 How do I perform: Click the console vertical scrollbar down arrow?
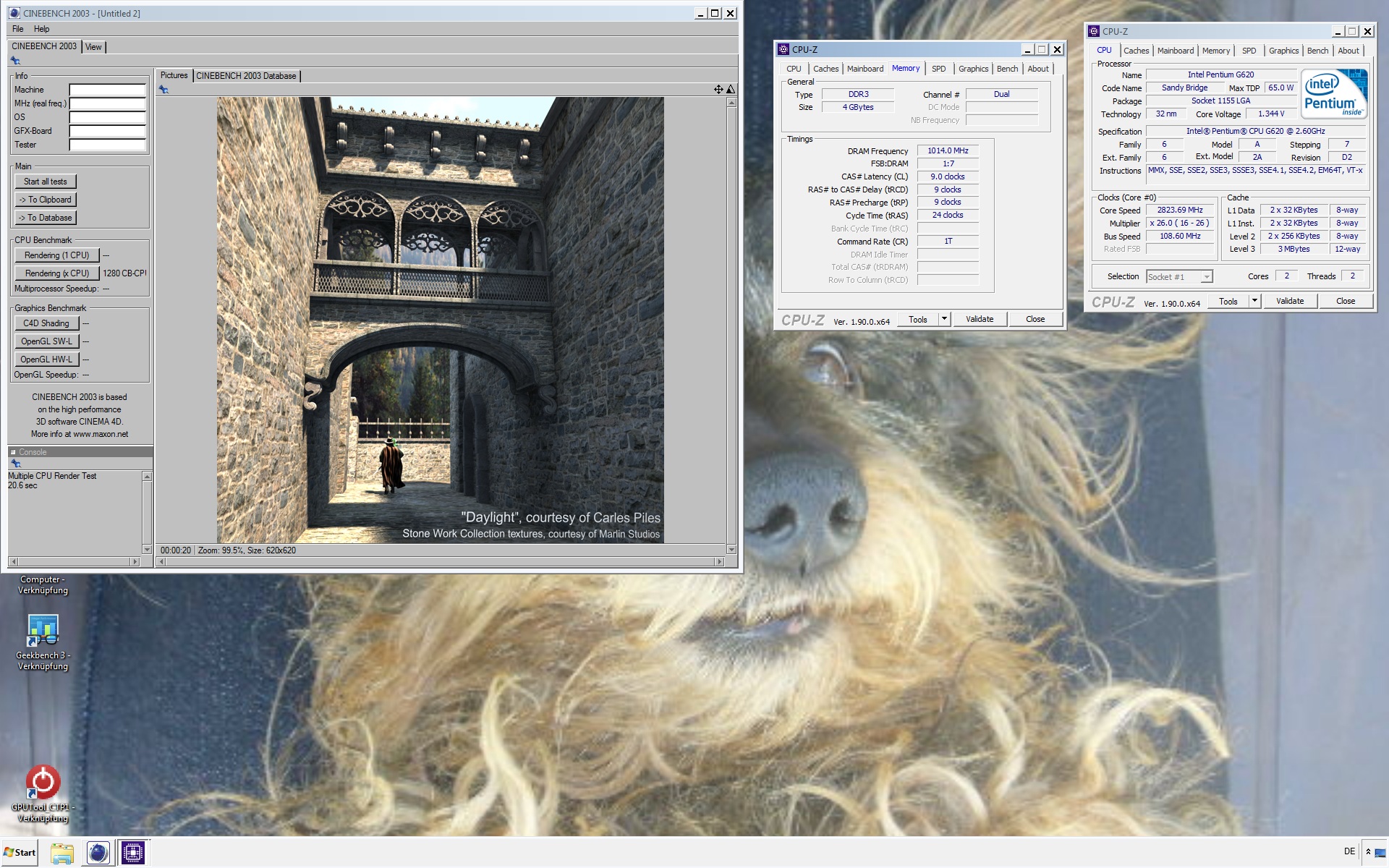click(147, 550)
